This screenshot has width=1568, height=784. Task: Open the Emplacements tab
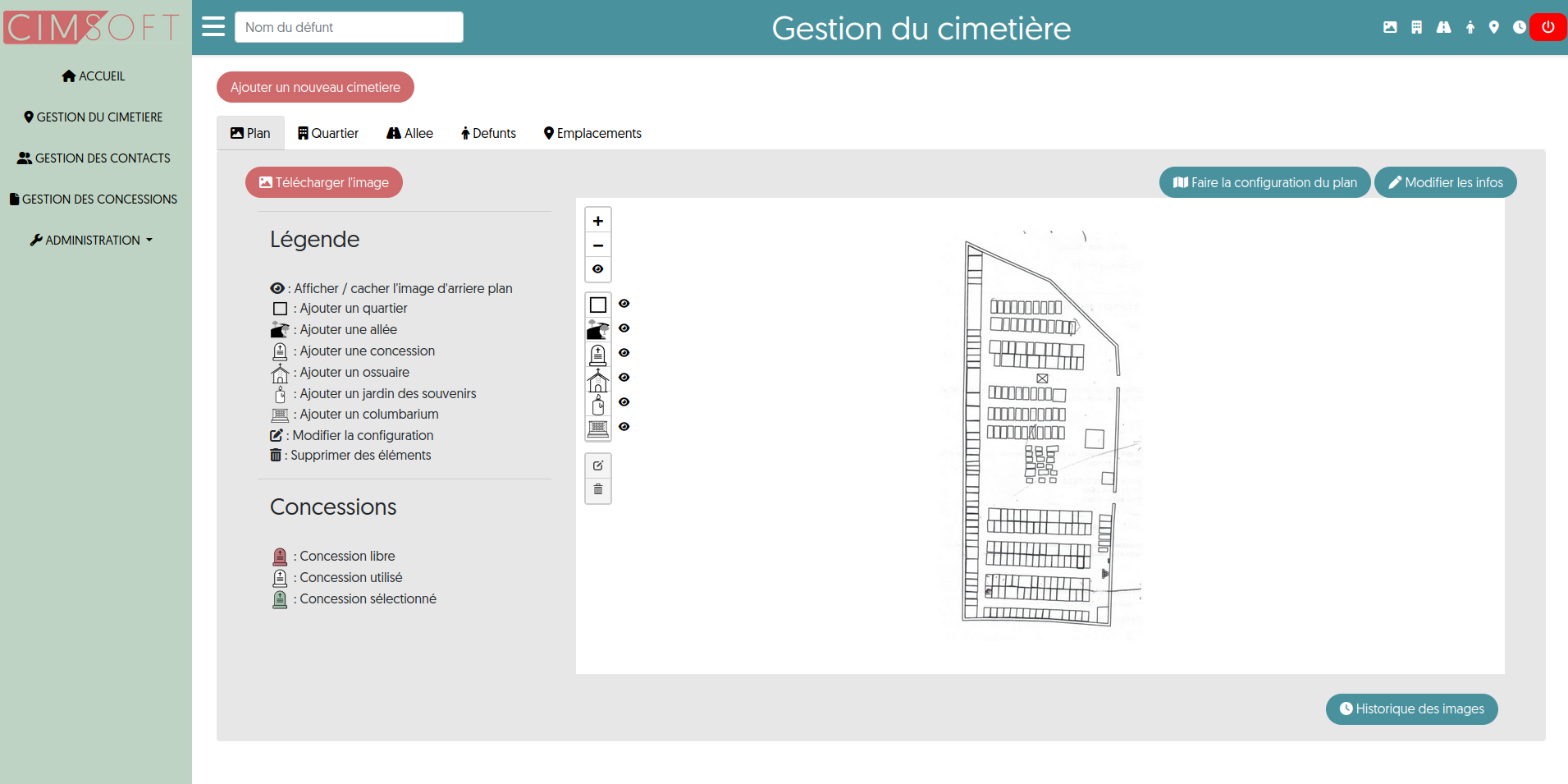592,133
